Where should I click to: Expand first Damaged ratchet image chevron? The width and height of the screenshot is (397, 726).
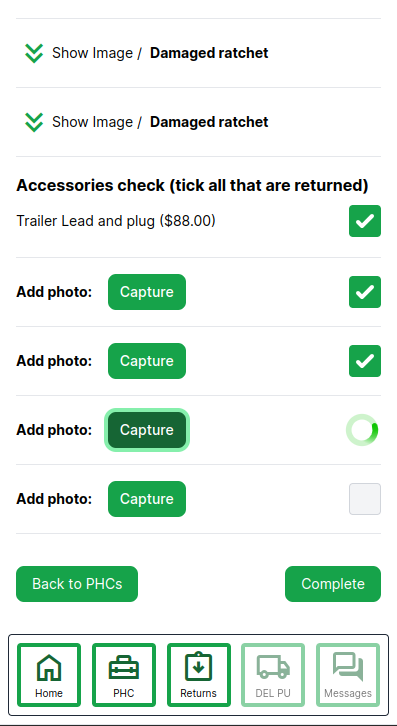(x=34, y=53)
